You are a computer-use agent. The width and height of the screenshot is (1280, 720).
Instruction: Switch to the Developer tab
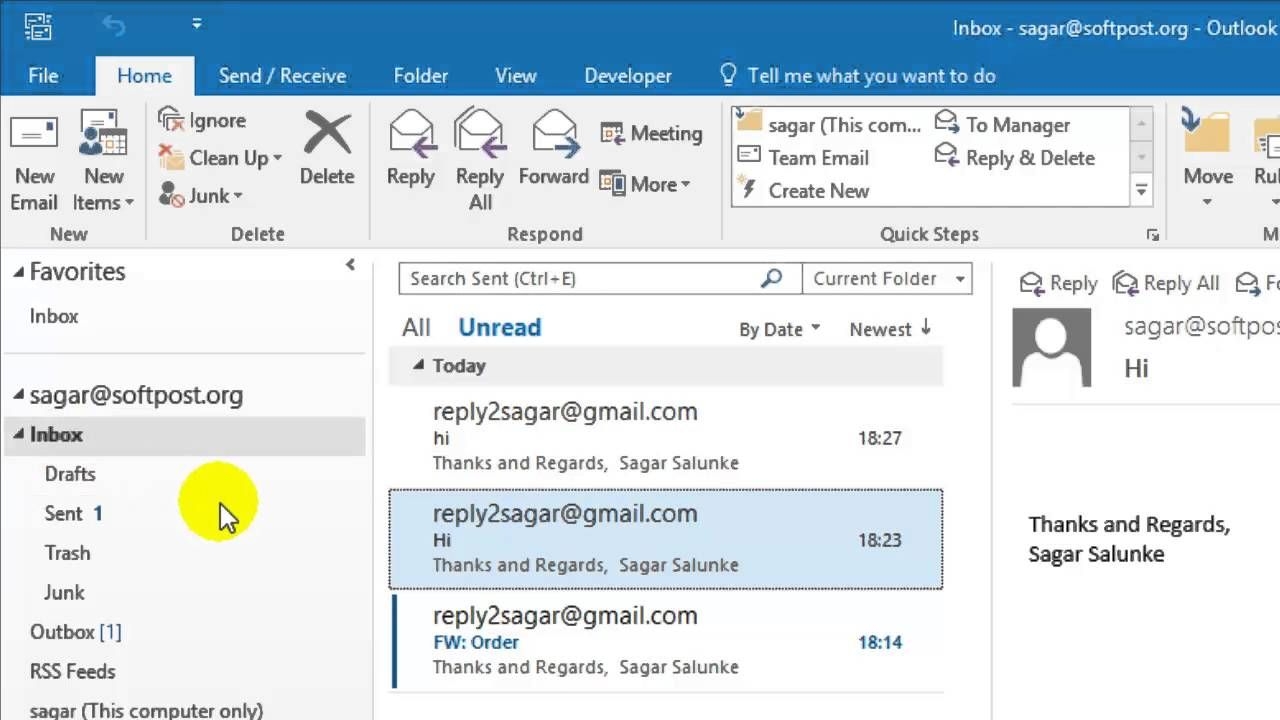coord(628,76)
